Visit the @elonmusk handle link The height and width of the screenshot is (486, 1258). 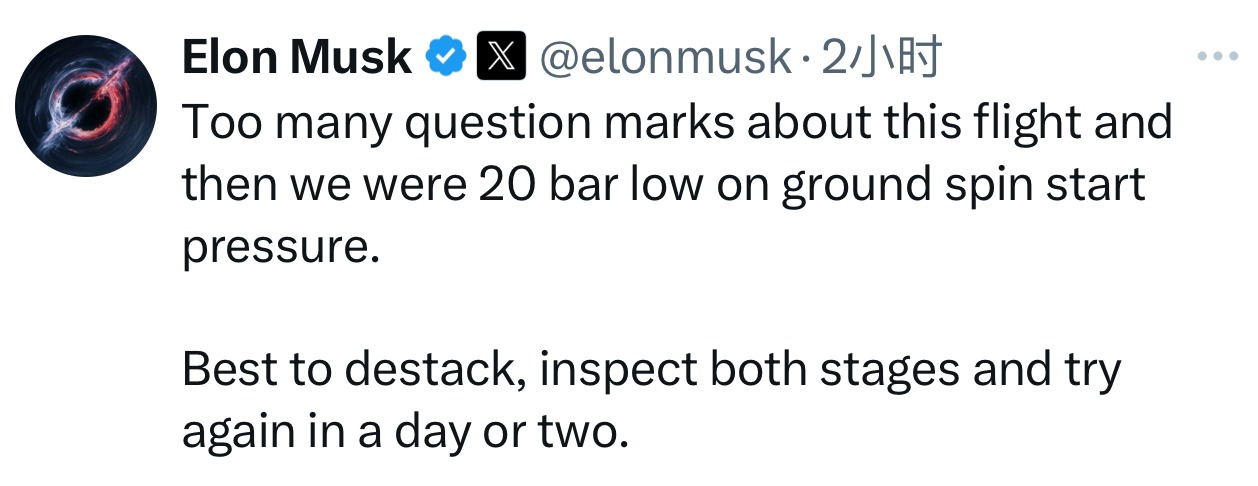coord(666,59)
